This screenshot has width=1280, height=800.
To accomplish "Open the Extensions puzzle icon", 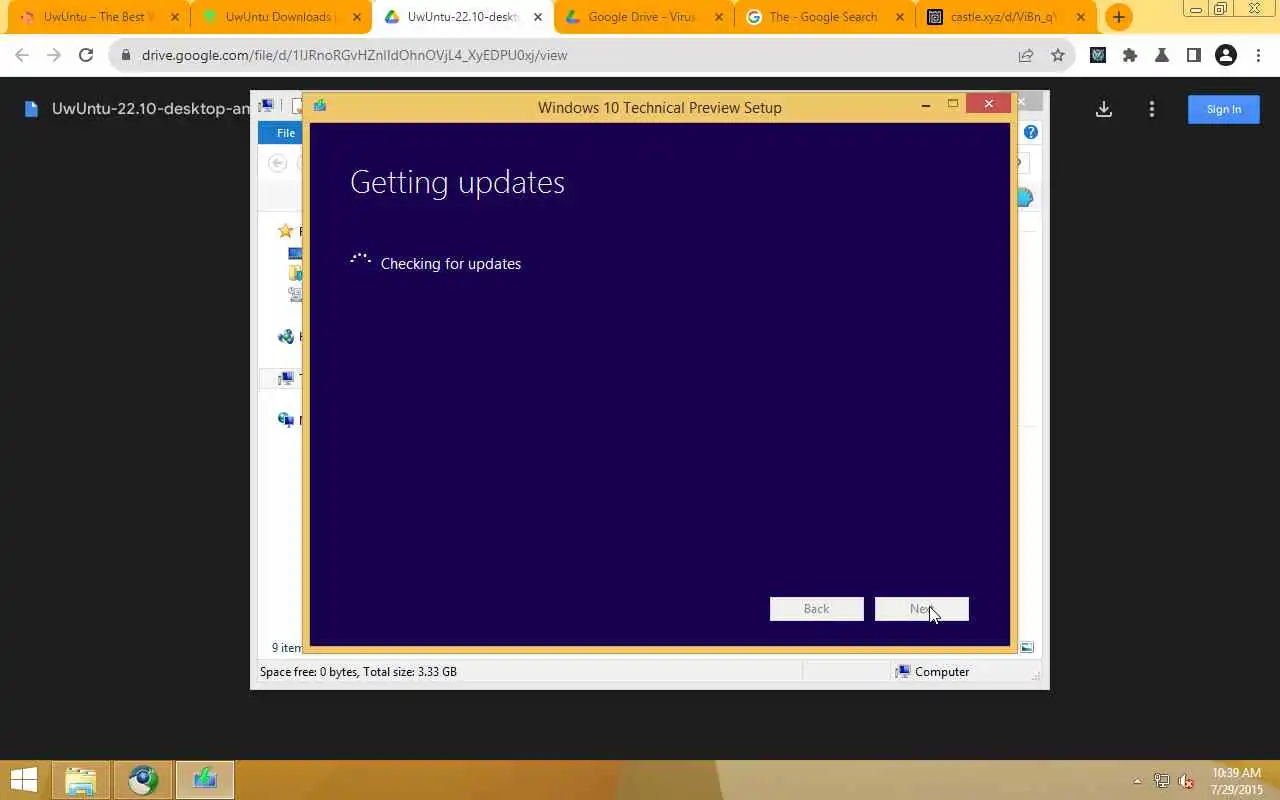I will pyautogui.click(x=1130, y=55).
